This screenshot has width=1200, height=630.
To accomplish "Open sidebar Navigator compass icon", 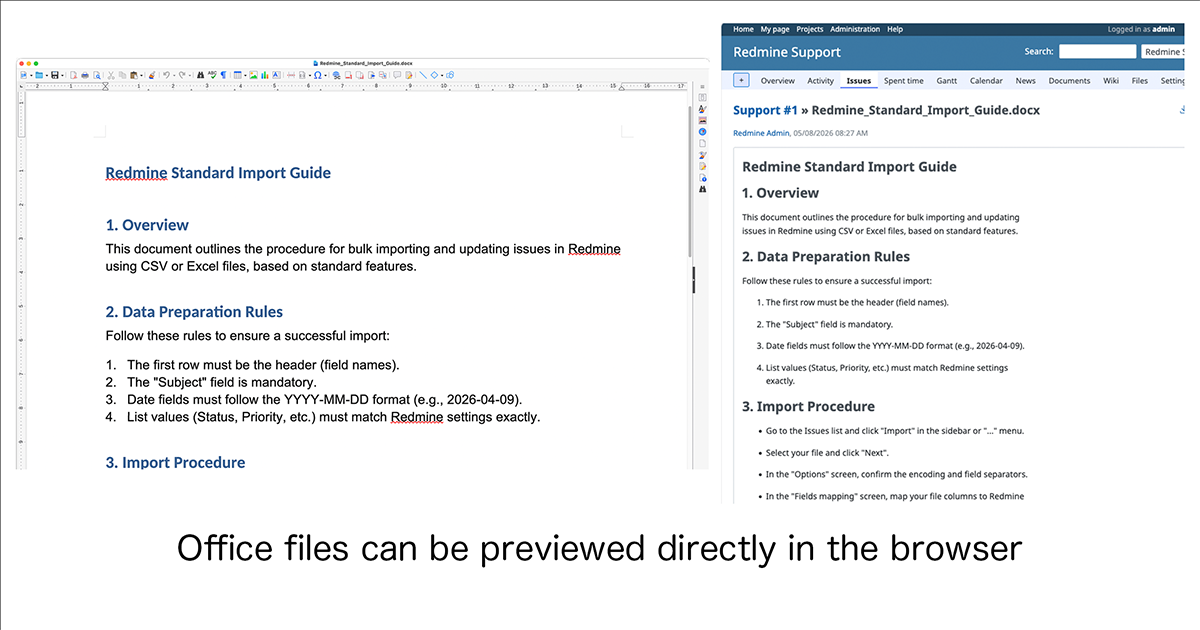I will tap(702, 131).
